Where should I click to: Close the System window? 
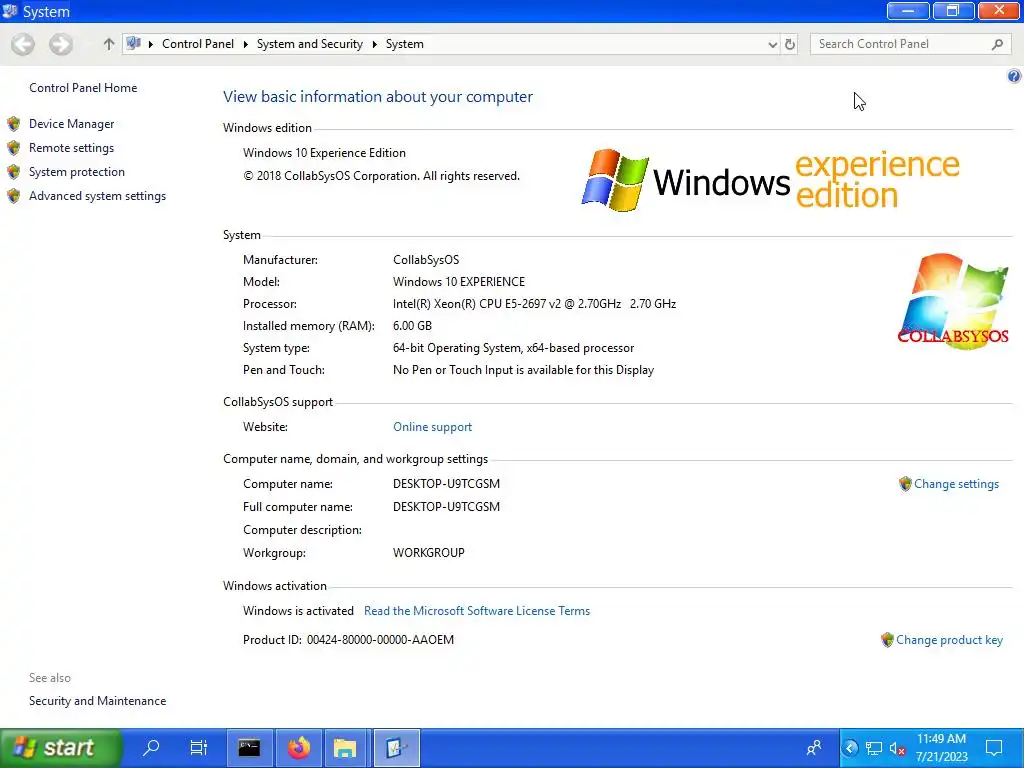pyautogui.click(x=999, y=10)
